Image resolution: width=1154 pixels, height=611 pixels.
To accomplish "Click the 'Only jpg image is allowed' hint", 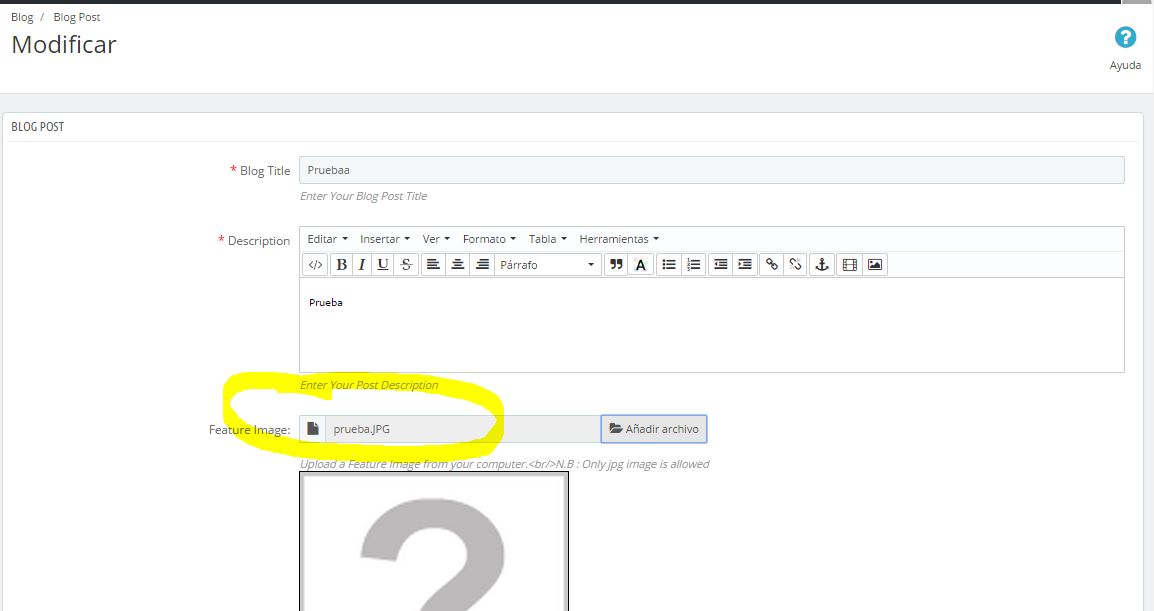I will (645, 464).
